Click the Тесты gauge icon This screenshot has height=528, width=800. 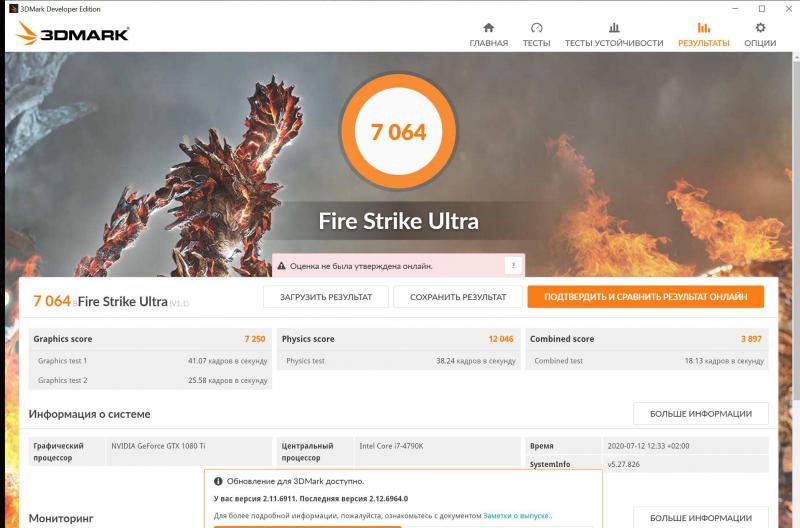click(x=536, y=28)
